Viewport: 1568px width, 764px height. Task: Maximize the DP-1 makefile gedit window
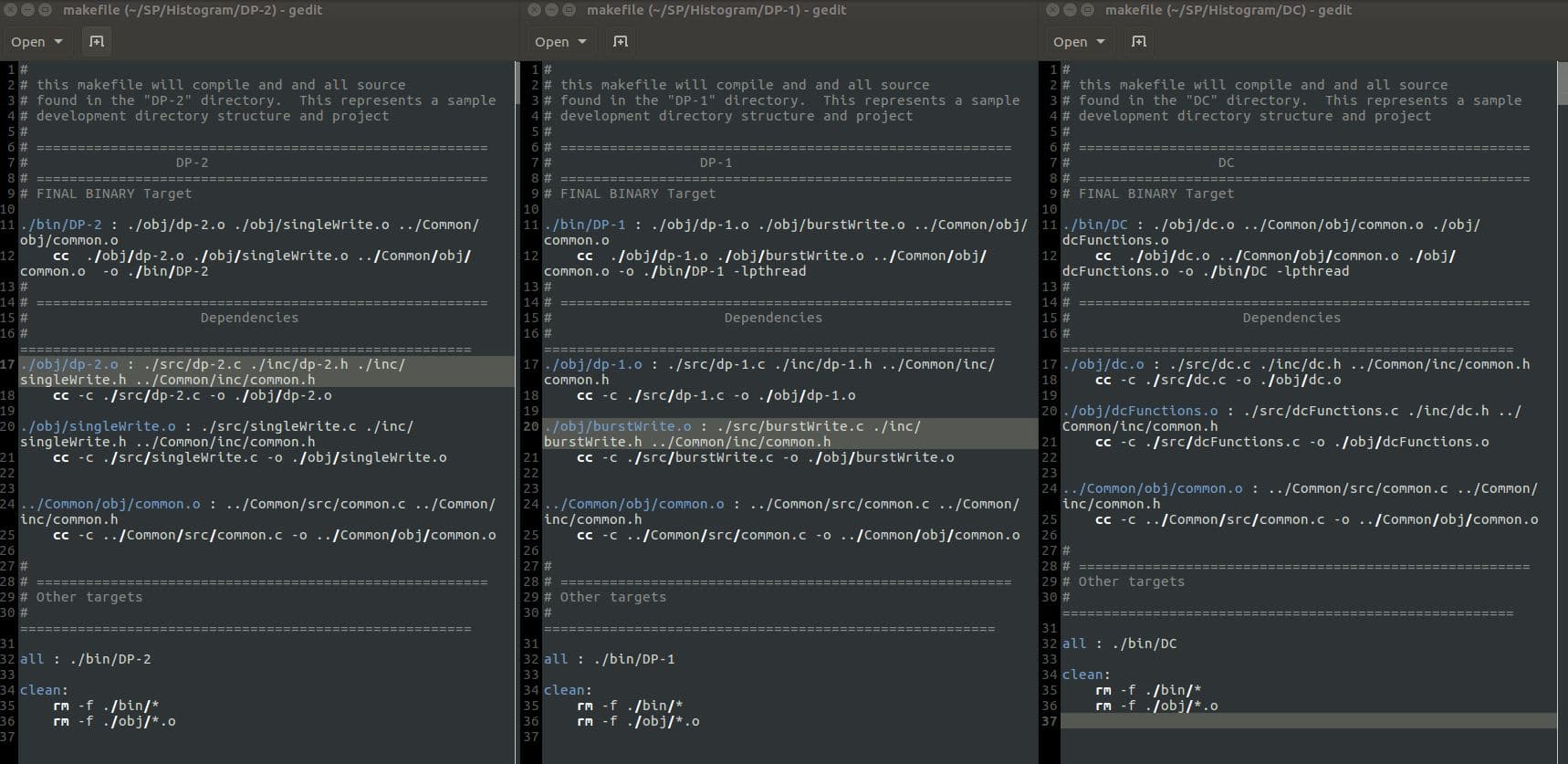[x=569, y=10]
